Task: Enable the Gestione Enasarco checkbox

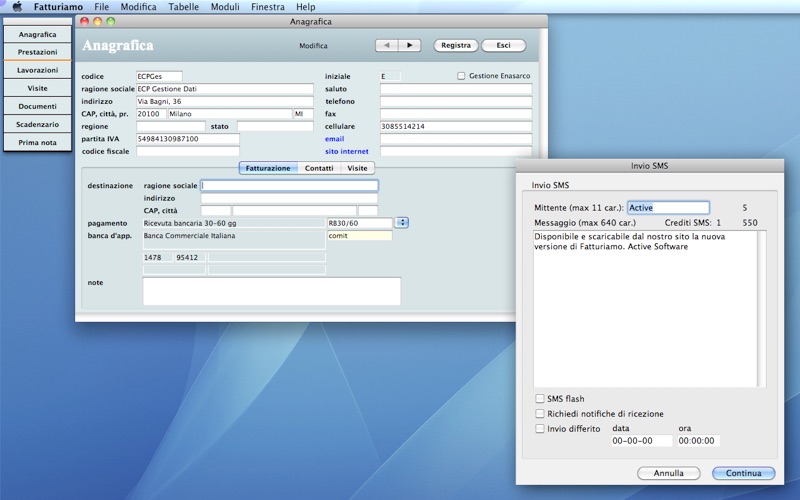Action: (x=461, y=76)
